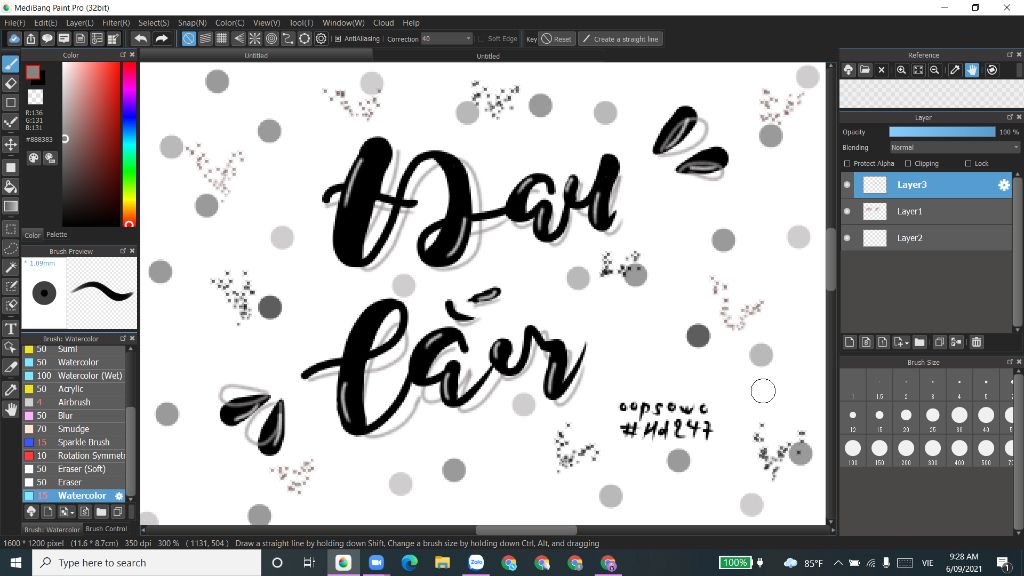Viewport: 1024px width, 576px height.
Task: Click the Undo arrow in toolbar
Action: coord(140,39)
